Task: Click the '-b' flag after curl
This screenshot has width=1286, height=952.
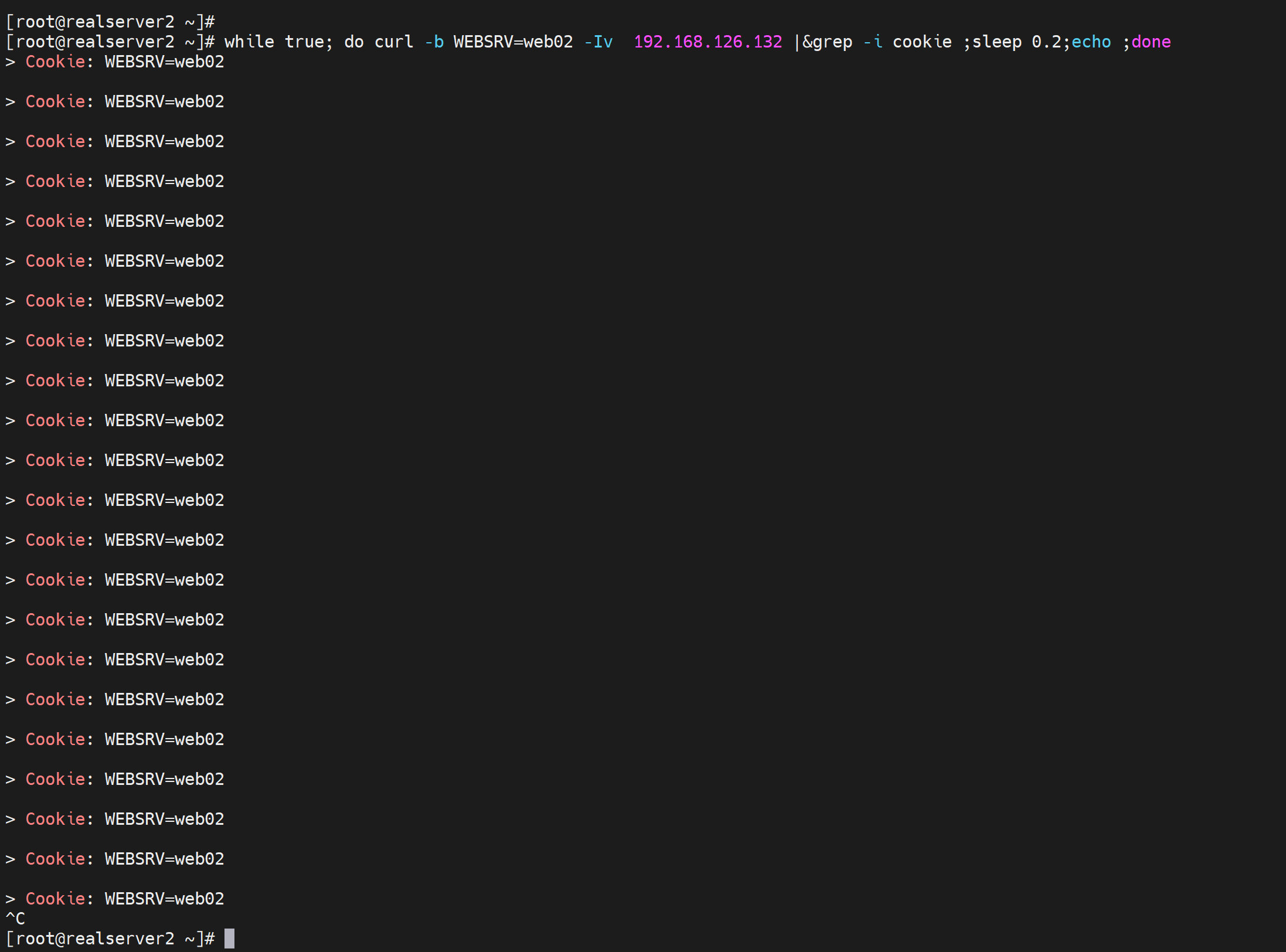Action: click(x=434, y=42)
